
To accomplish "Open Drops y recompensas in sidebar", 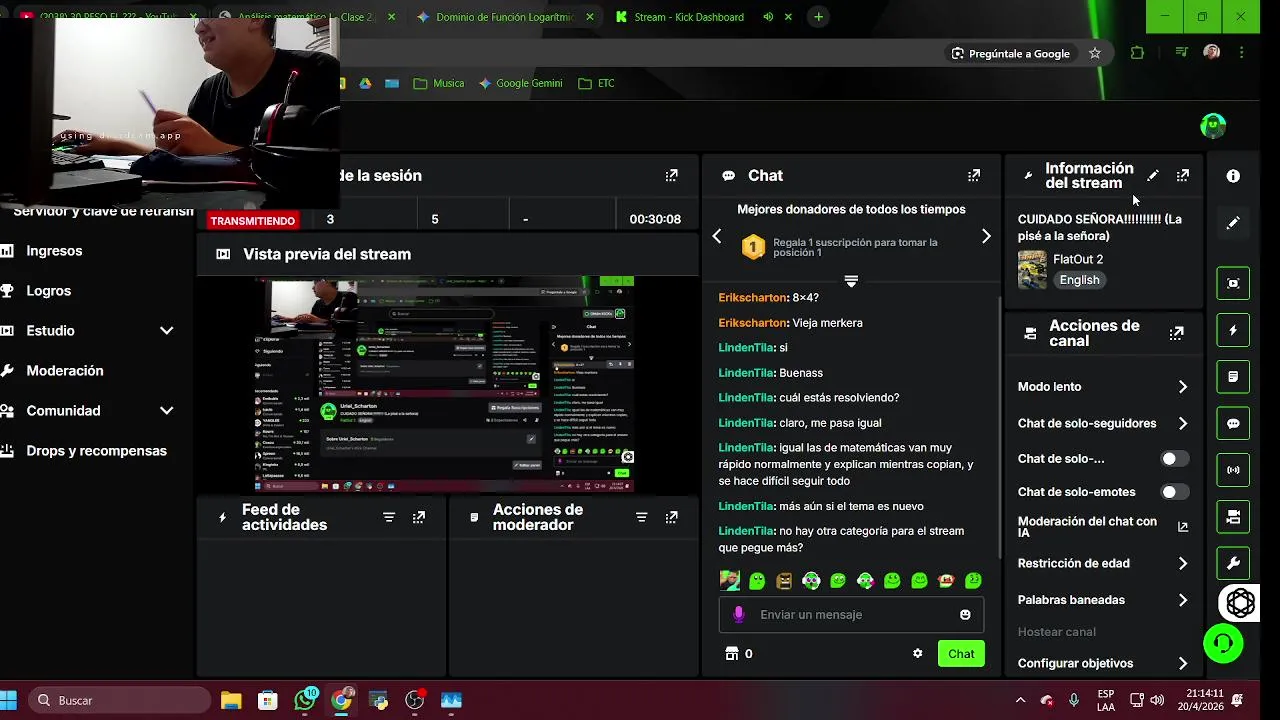I will (x=96, y=451).
